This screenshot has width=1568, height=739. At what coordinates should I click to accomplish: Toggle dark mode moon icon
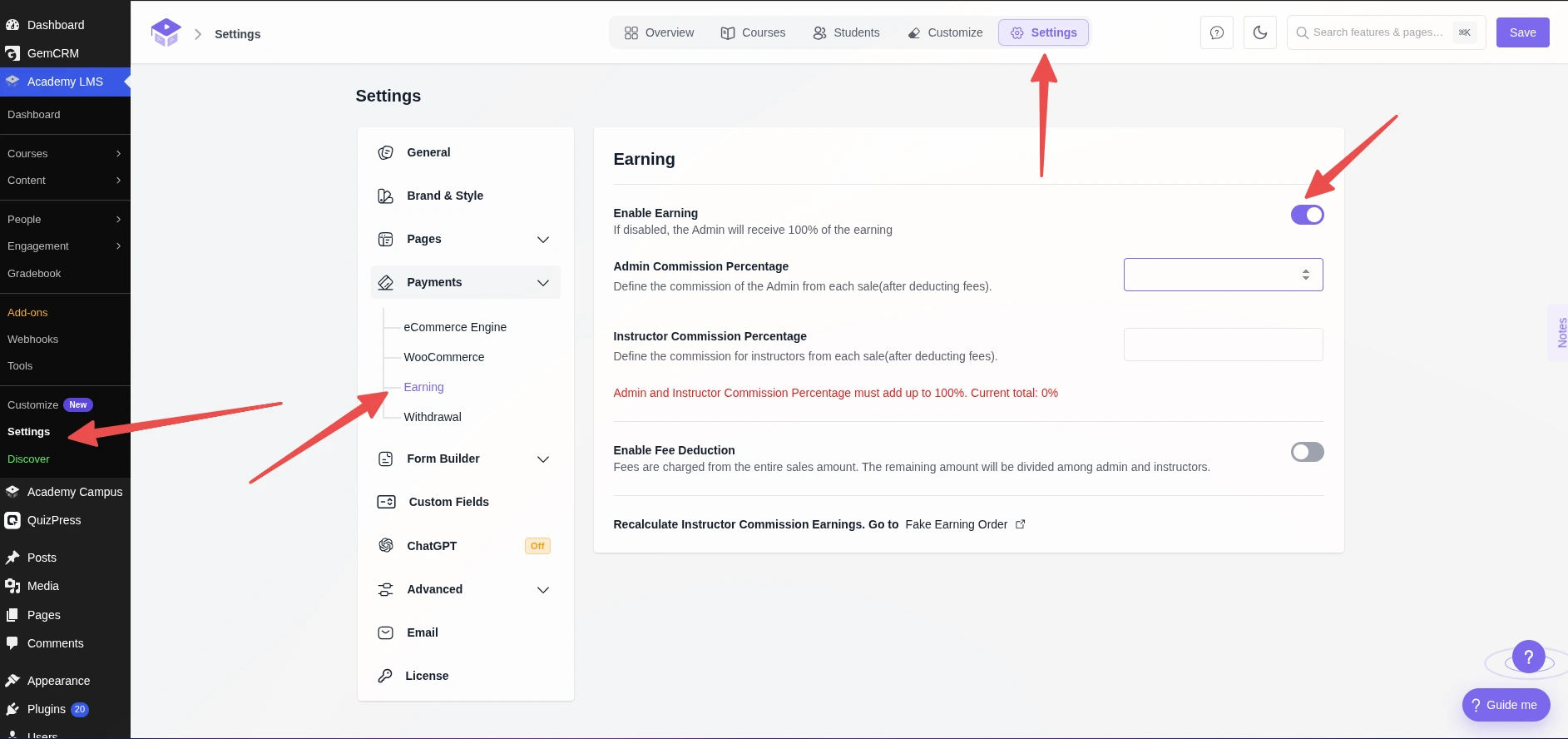(1260, 32)
